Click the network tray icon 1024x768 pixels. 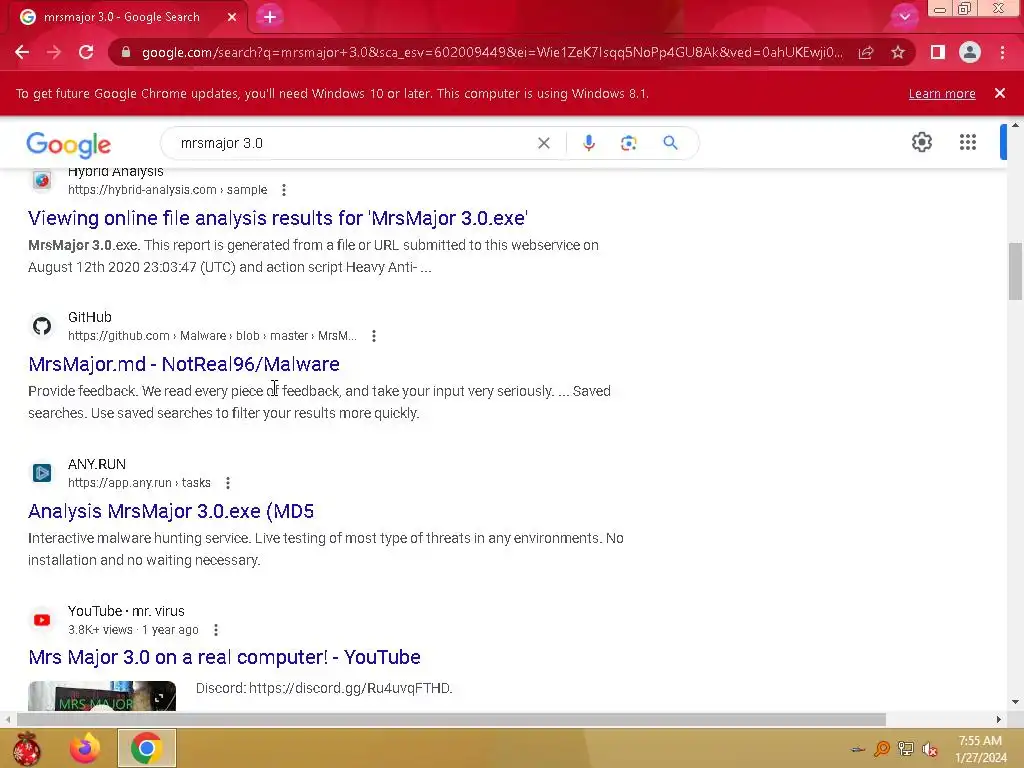click(906, 748)
